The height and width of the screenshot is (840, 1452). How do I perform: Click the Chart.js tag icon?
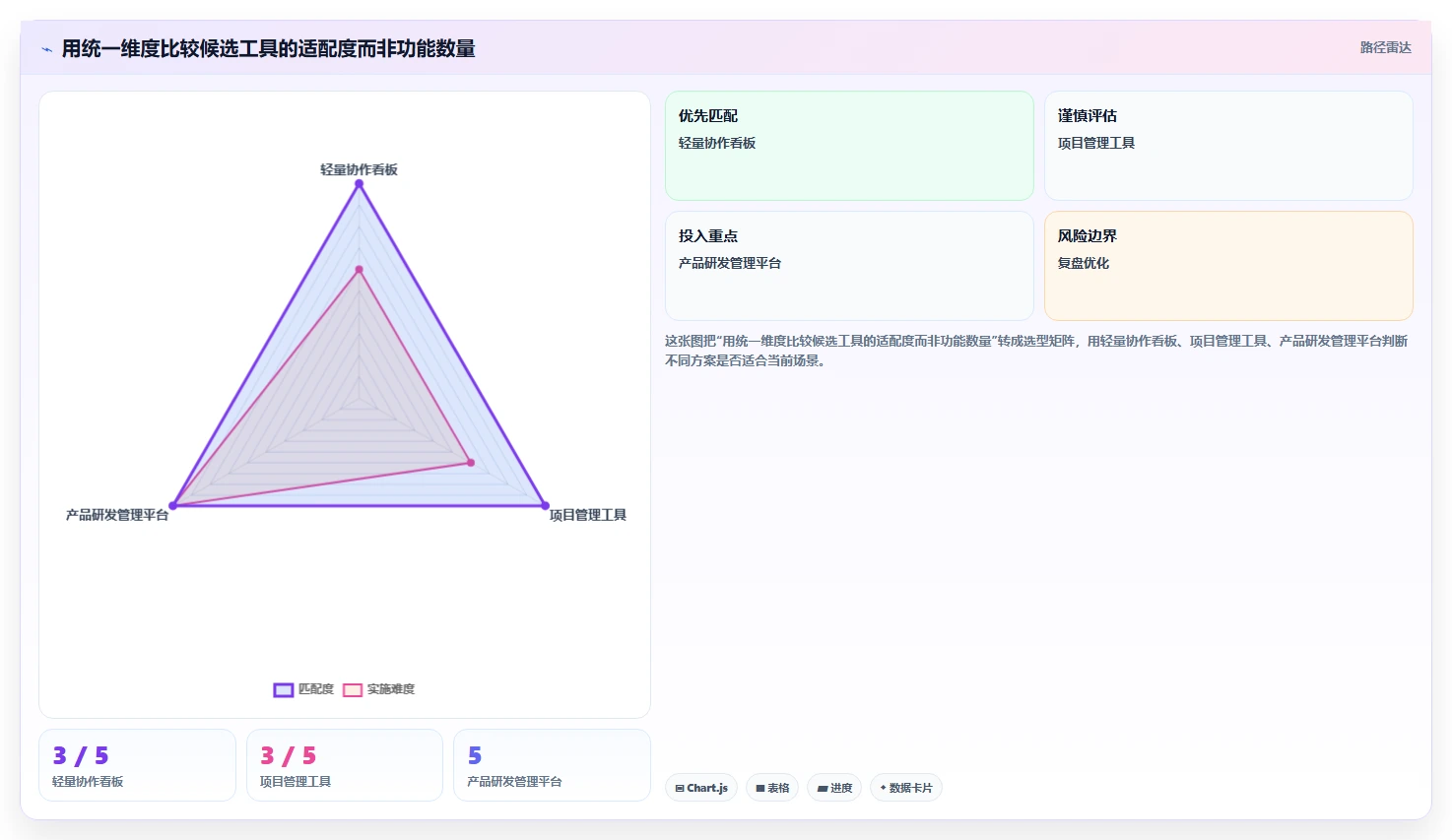tap(680, 789)
